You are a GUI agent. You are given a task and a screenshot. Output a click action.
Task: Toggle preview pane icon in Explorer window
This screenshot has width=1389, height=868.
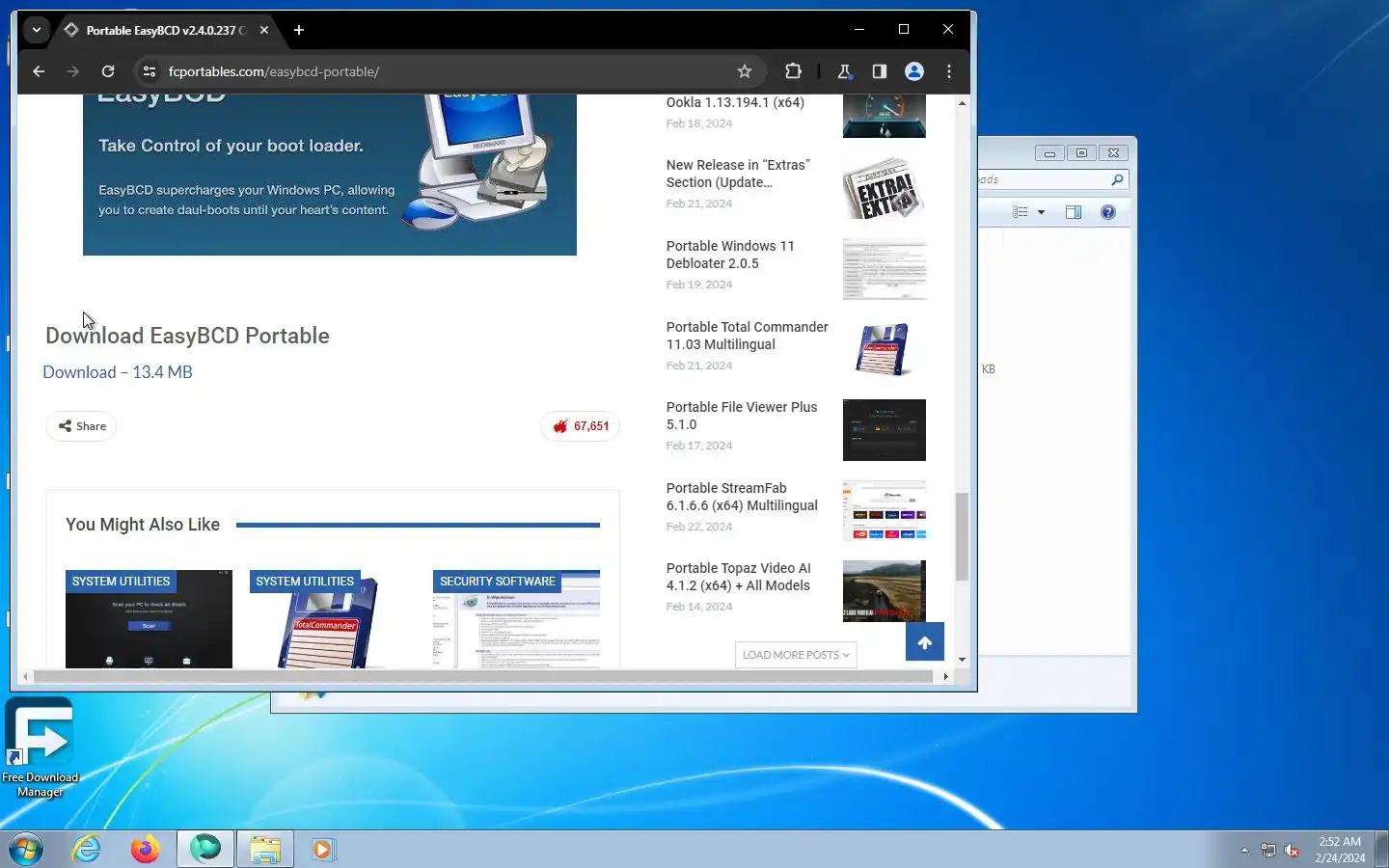[x=1074, y=212]
